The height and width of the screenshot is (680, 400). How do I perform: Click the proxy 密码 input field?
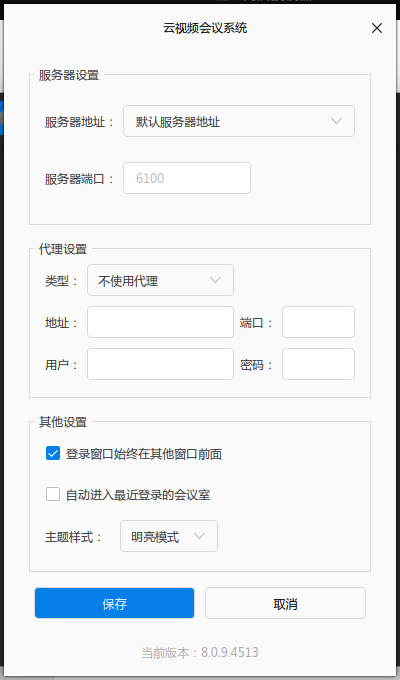(318, 364)
